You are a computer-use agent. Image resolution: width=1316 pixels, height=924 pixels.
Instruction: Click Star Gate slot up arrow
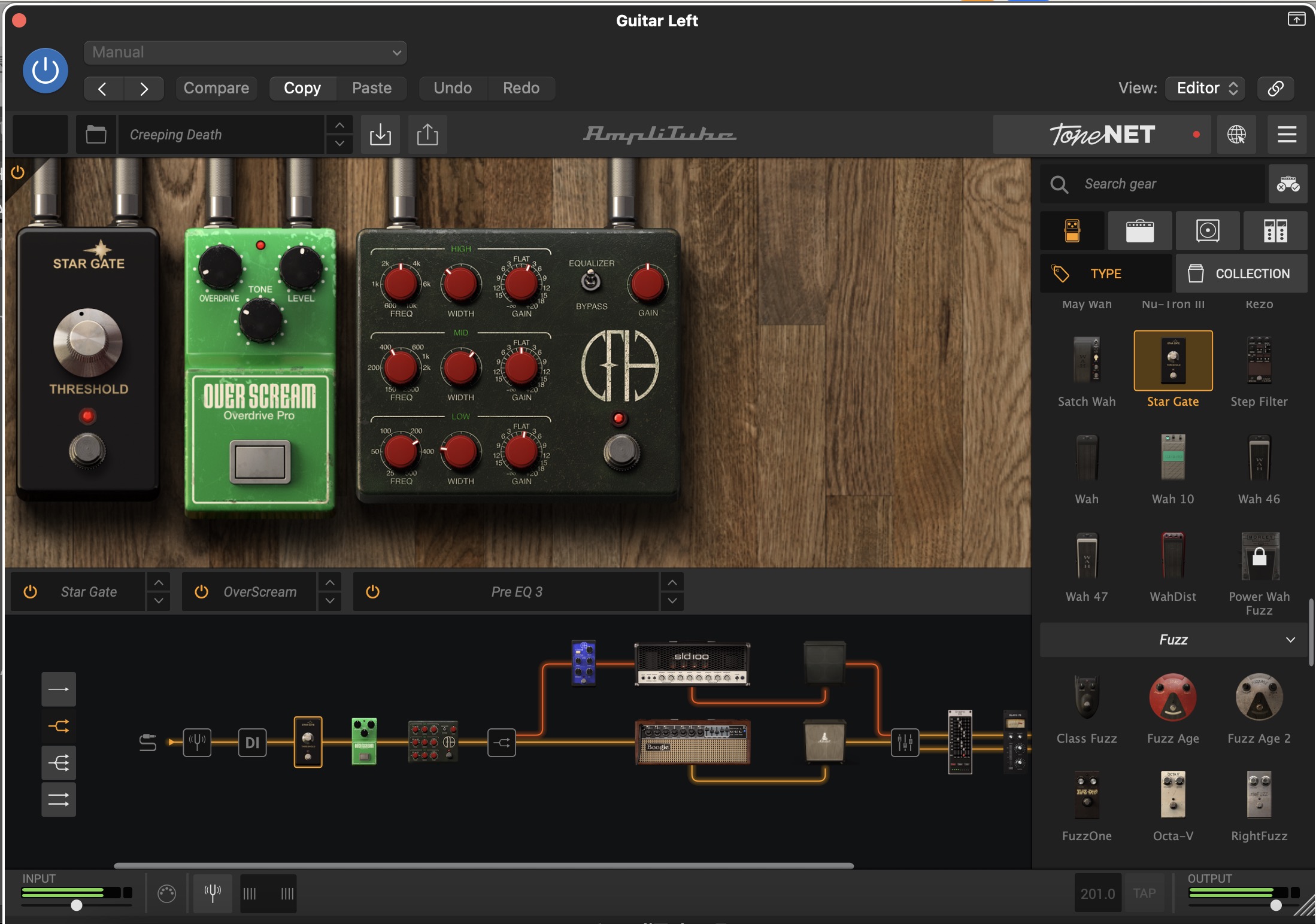pyautogui.click(x=159, y=582)
